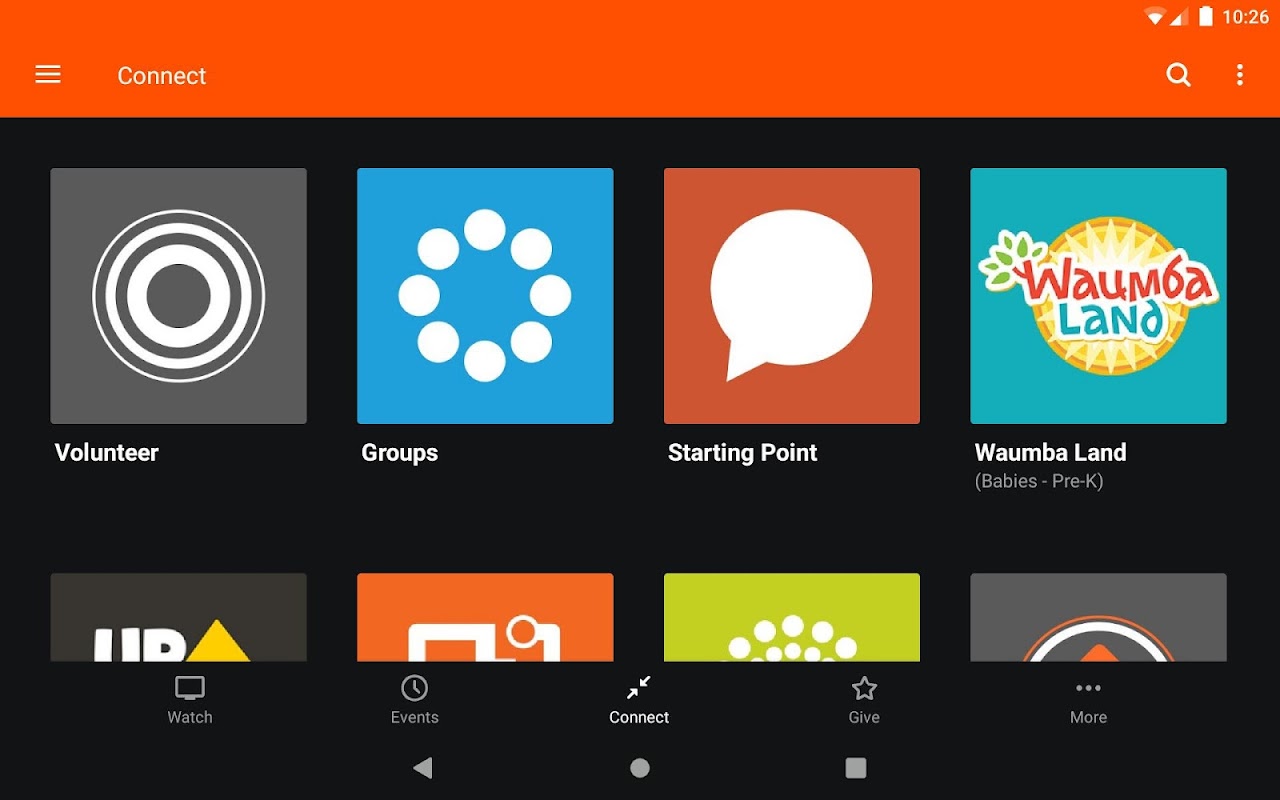Tap the Android recent apps button
This screenshot has width=1280, height=800.
point(856,768)
